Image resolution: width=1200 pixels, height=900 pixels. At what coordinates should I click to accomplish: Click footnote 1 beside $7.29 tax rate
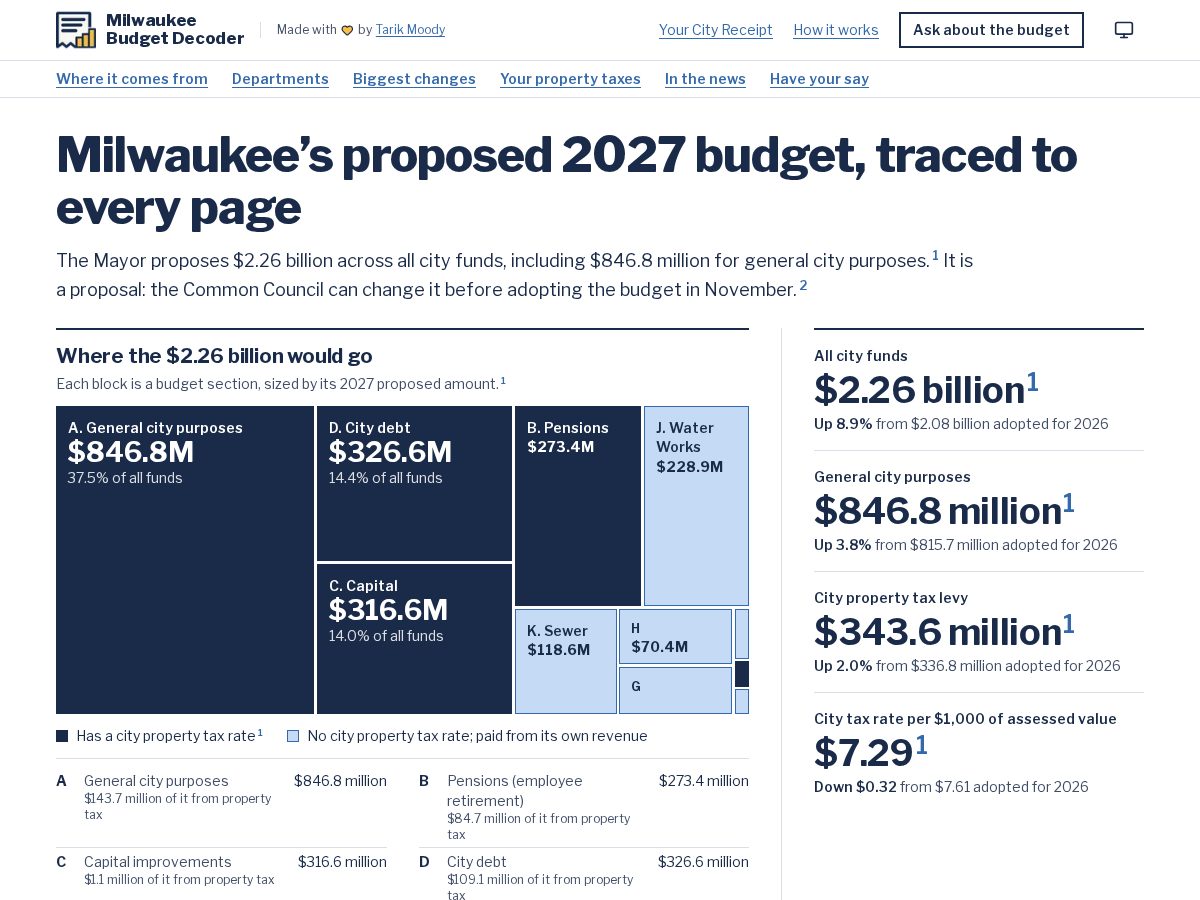(921, 746)
